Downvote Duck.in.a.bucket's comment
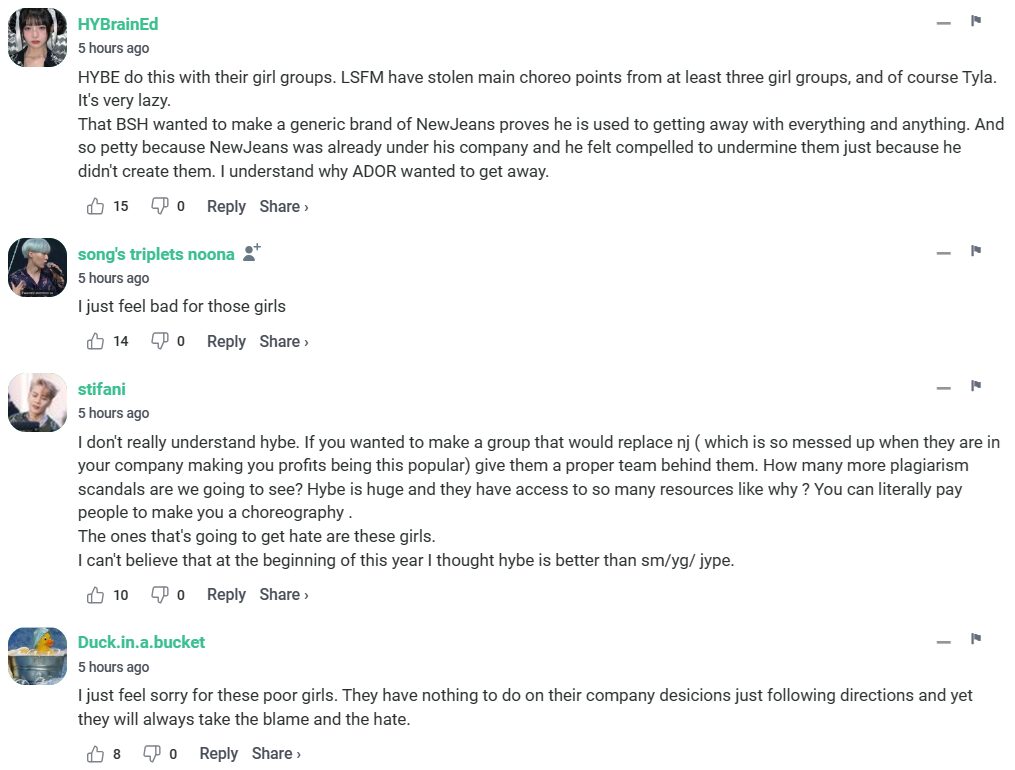The image size is (1015, 770). [152, 753]
